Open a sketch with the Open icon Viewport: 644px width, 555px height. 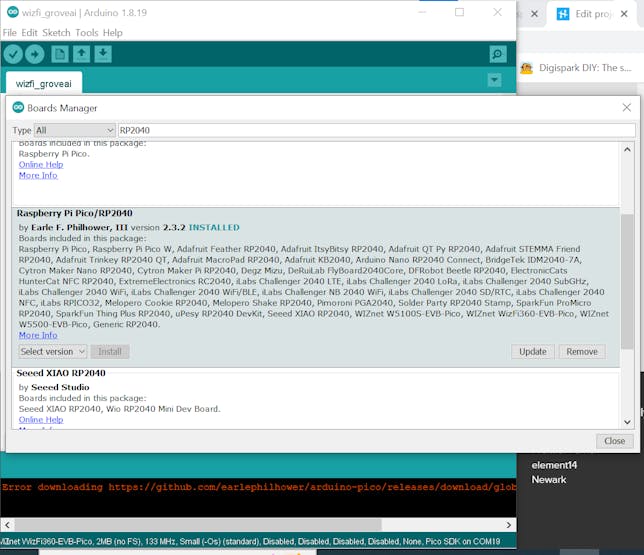pos(81,54)
